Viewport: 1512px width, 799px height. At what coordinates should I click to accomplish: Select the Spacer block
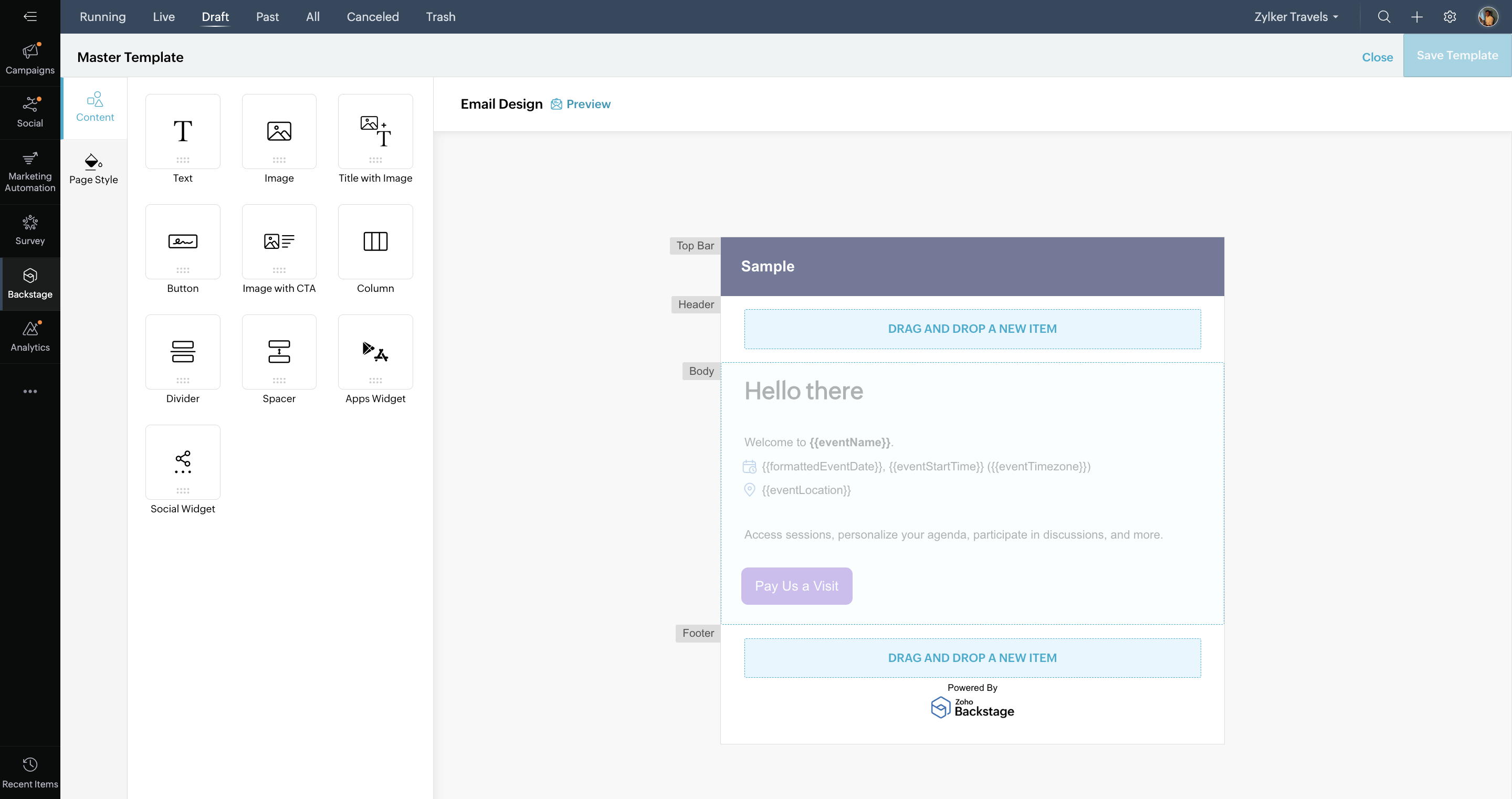coord(279,352)
